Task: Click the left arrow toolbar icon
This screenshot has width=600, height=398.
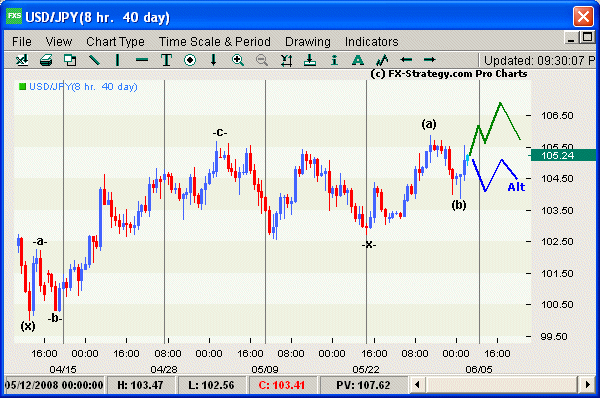Action: click(406, 59)
